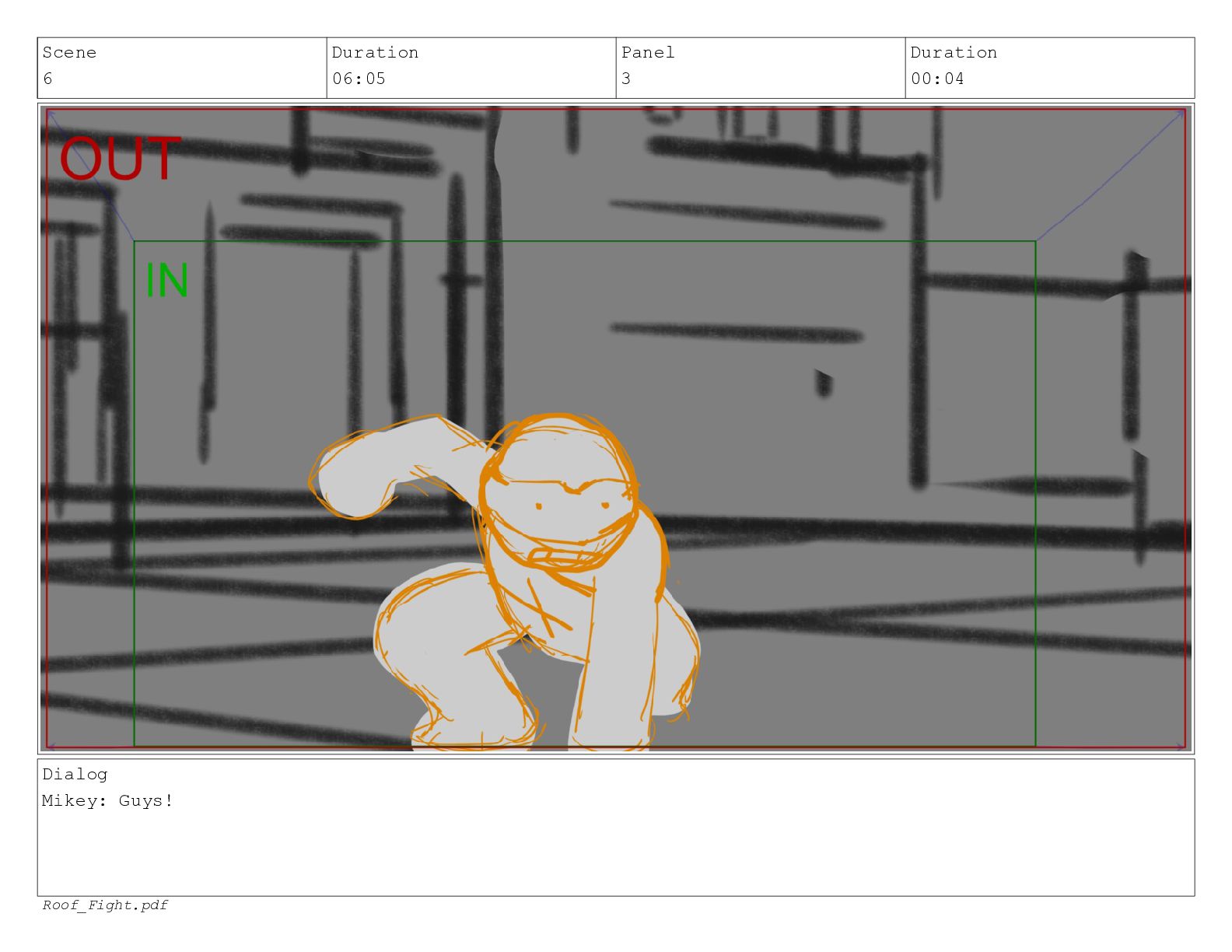Click the red OUT camera label
Image resolution: width=1232 pixels, height=952 pixels.
click(x=120, y=159)
